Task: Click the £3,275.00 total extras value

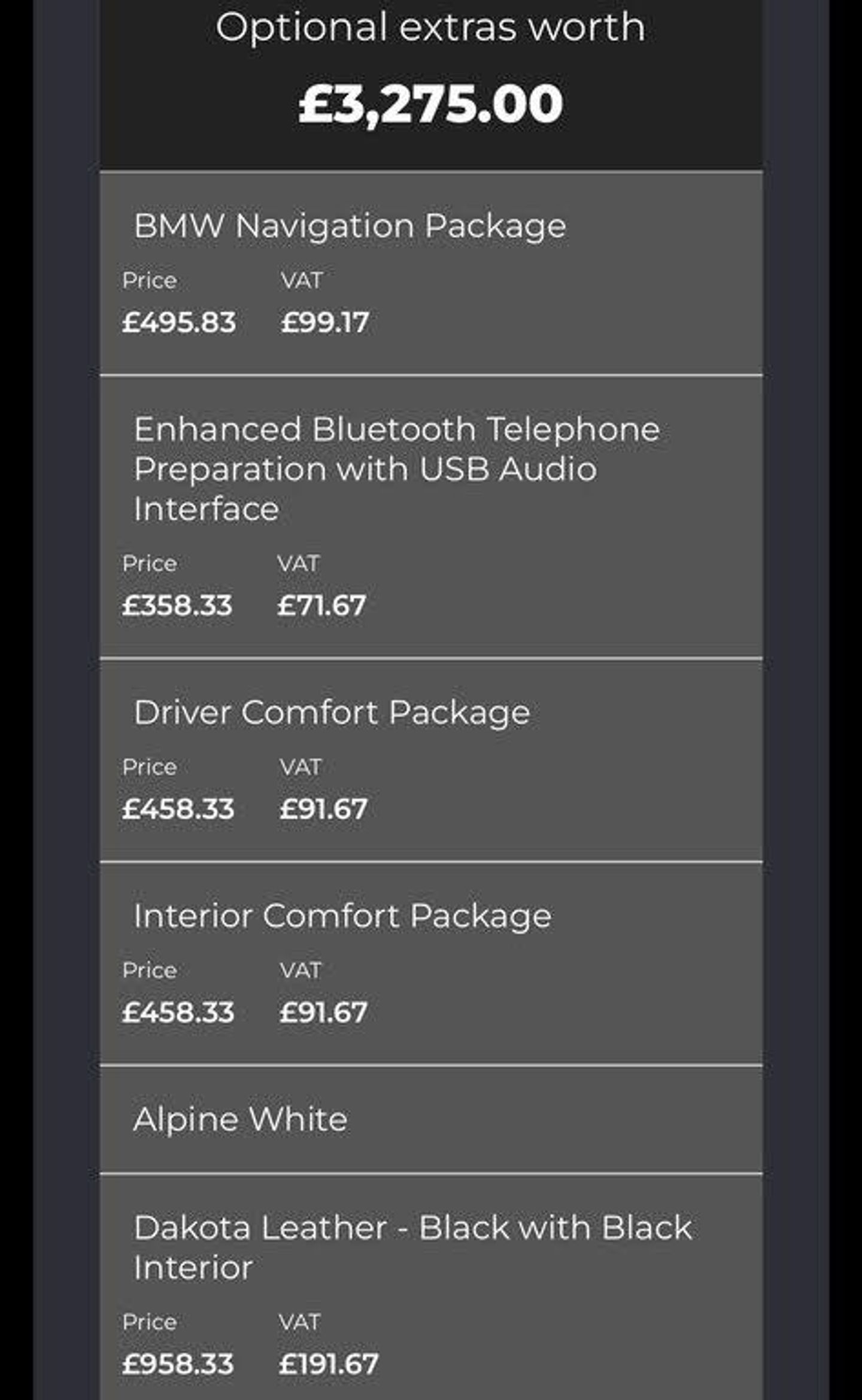Action: click(x=430, y=104)
